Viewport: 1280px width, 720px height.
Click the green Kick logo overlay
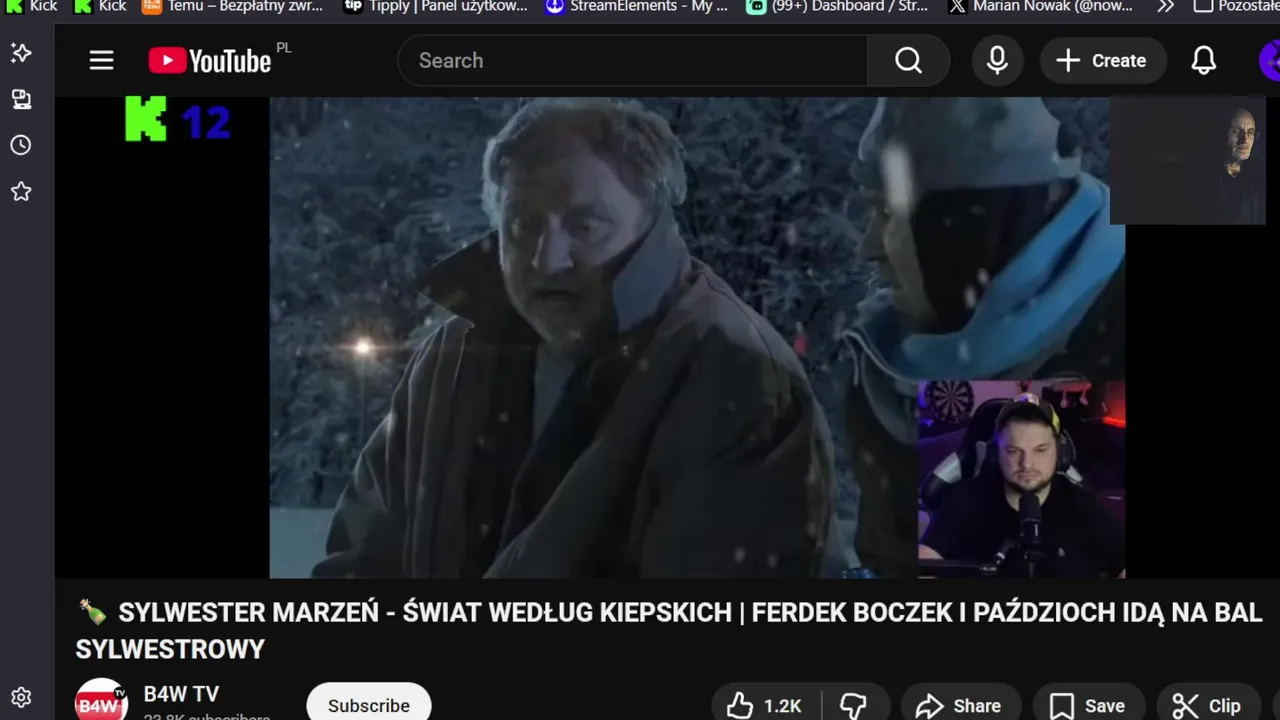point(146,119)
